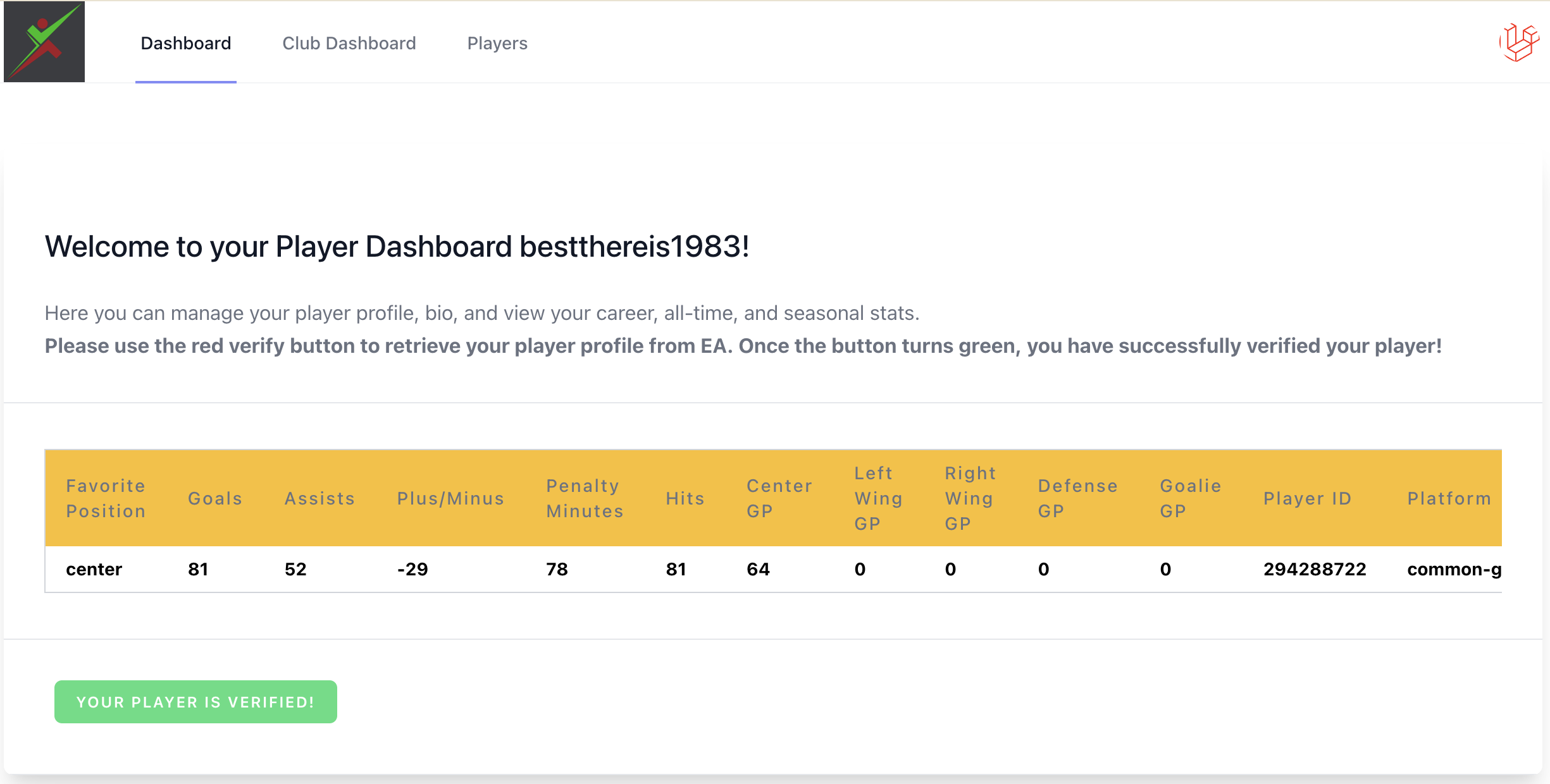Click the welcome heading with besttthereis1983

point(397,247)
